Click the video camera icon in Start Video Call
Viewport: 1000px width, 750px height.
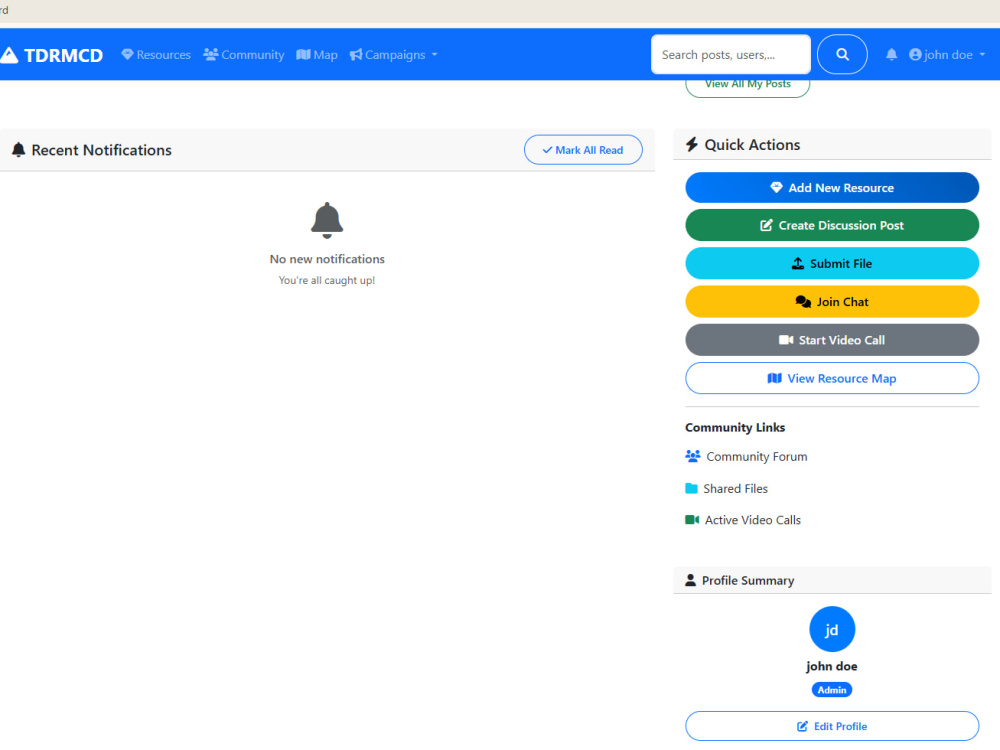point(786,340)
